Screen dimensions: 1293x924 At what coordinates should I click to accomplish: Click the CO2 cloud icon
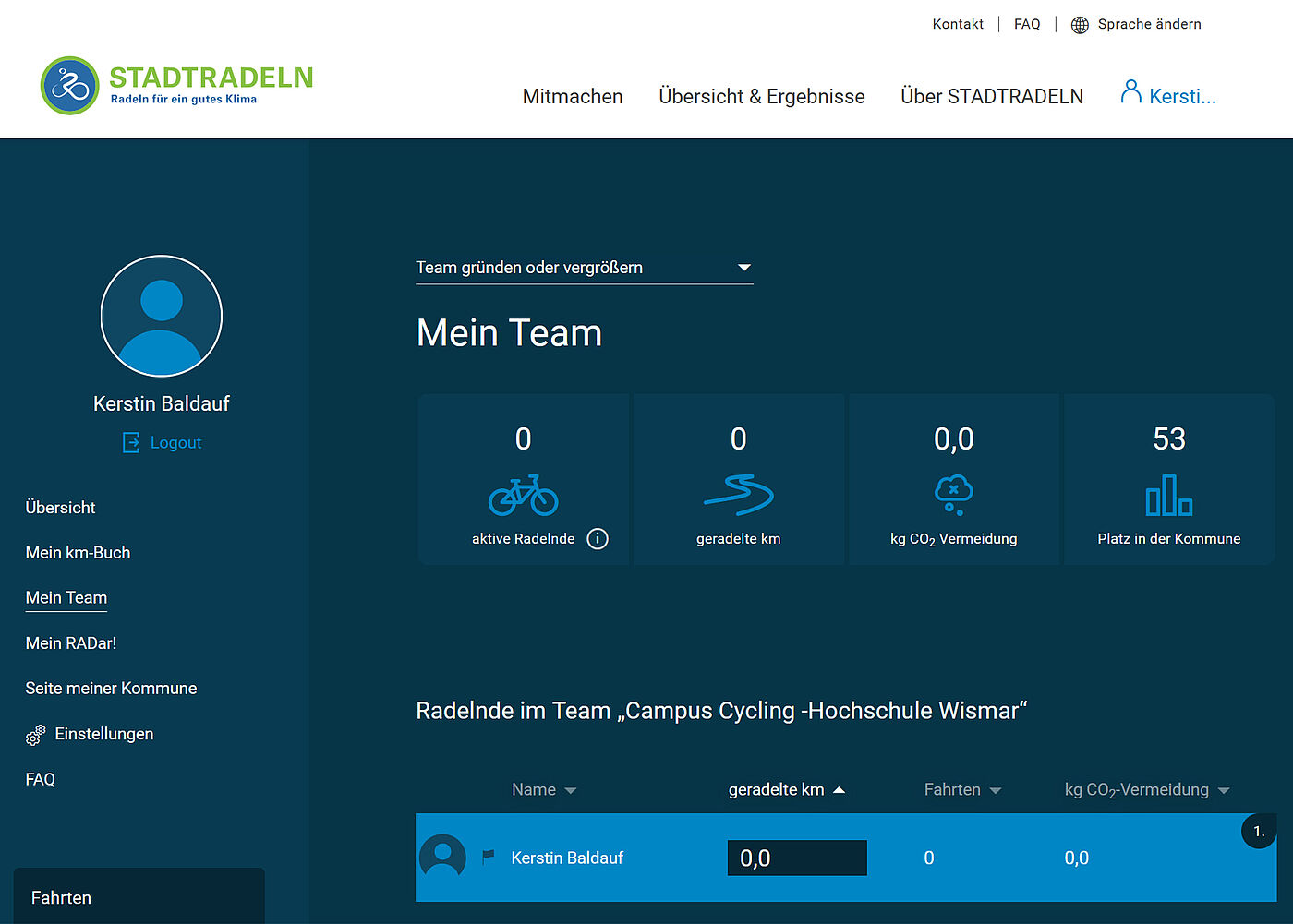[954, 495]
